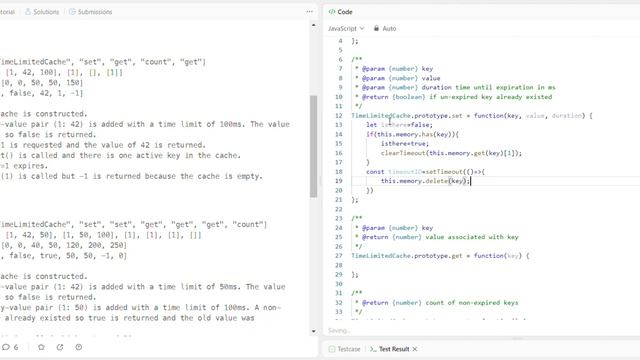
Task: Click the 'isthere=true;' code line
Action: coord(404,144)
